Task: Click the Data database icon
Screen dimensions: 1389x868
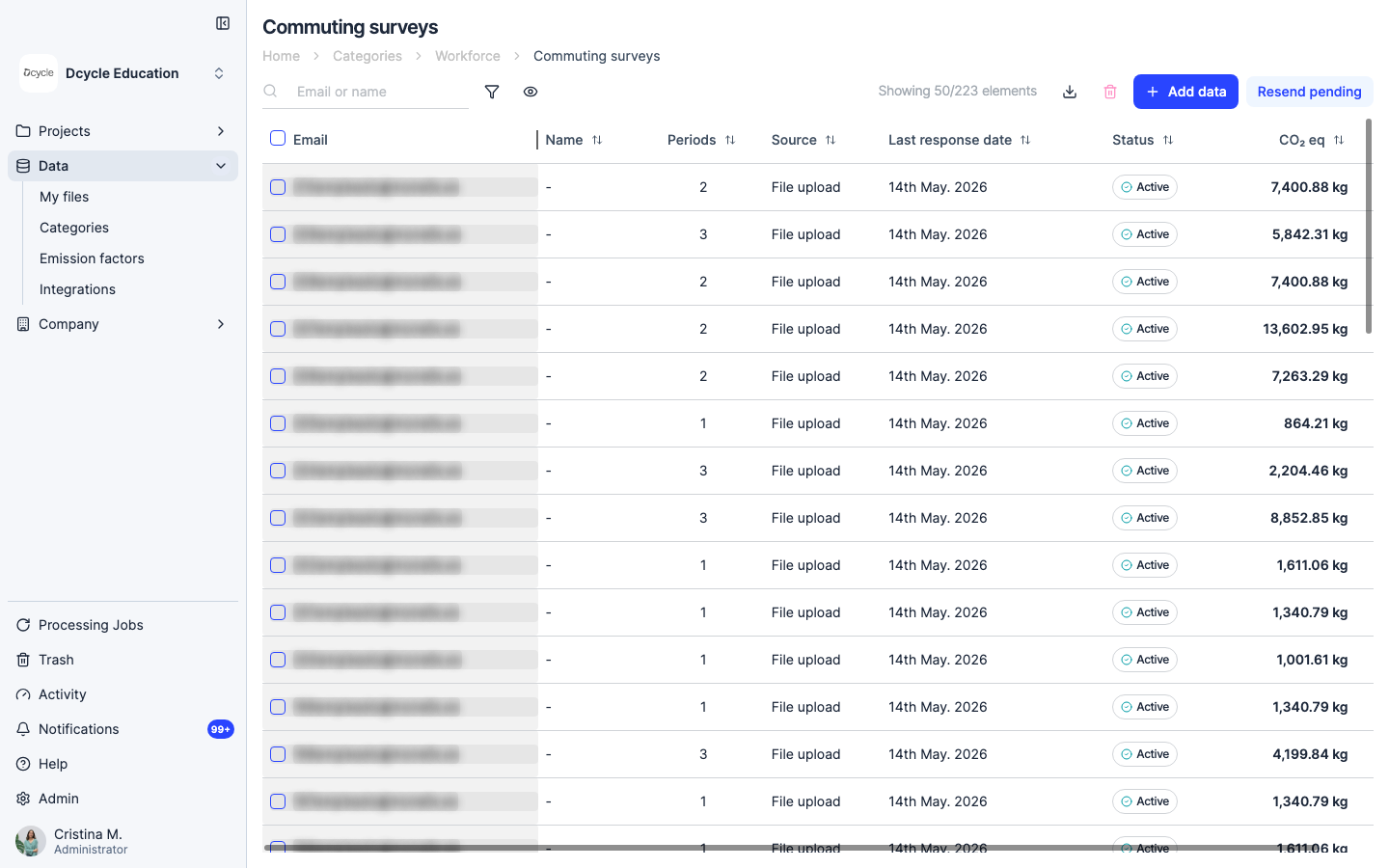Action: pos(23,166)
